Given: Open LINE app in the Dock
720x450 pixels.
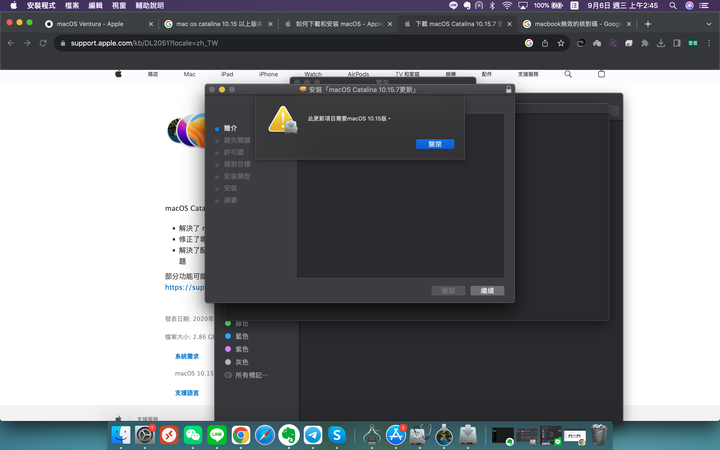Looking at the screenshot, I should (x=217, y=434).
